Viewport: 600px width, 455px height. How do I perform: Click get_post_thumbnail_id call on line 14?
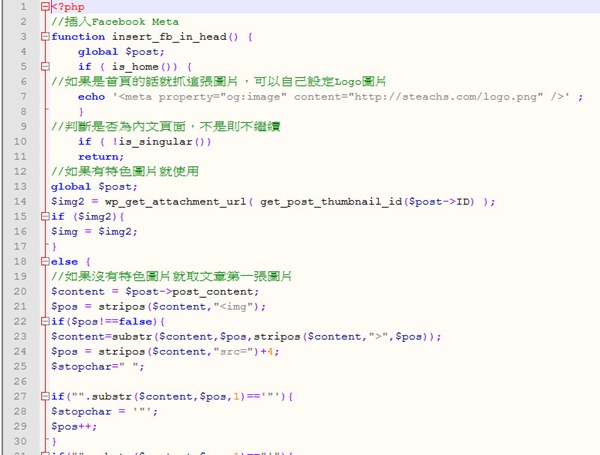(367, 202)
